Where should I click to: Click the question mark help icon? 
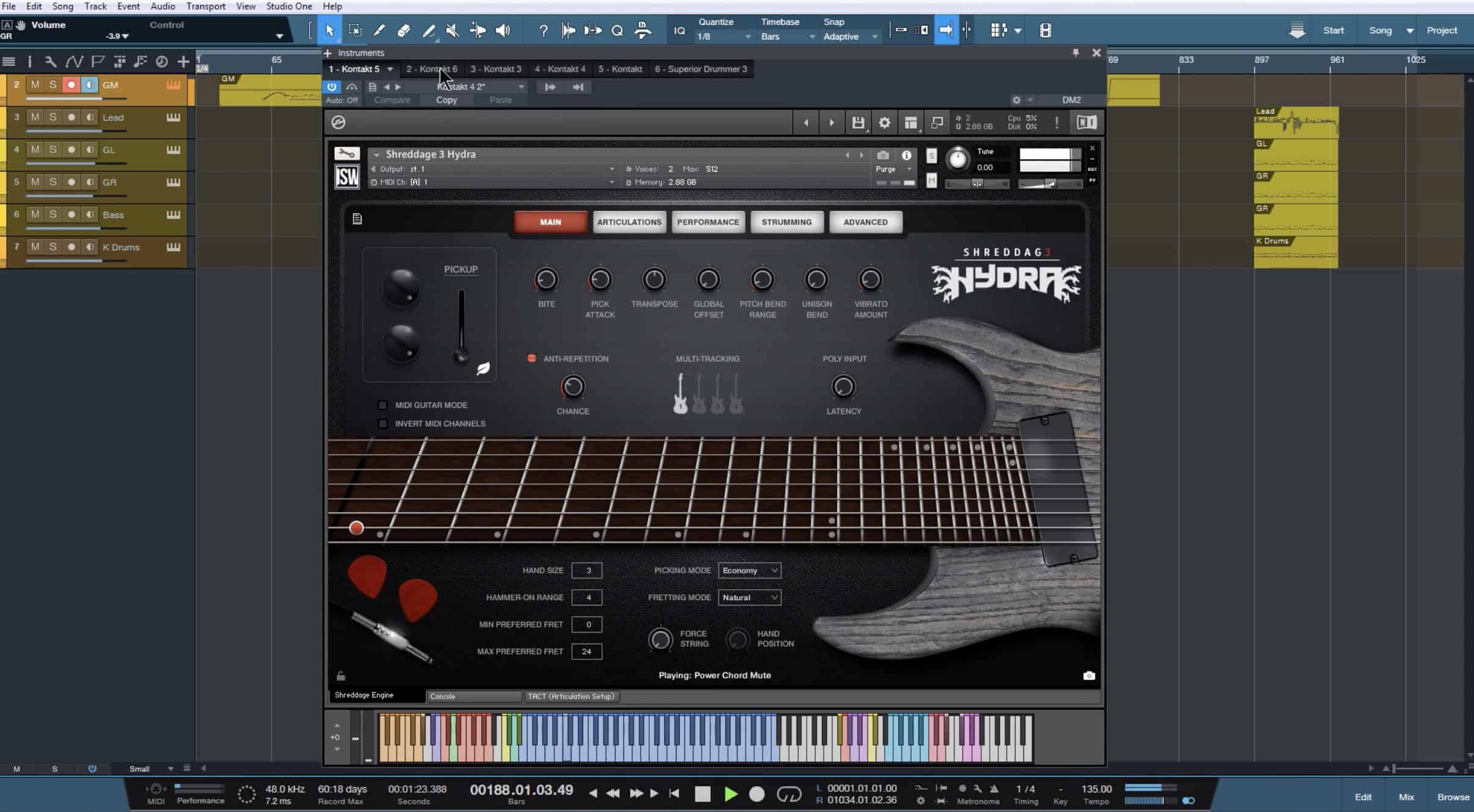coord(543,31)
